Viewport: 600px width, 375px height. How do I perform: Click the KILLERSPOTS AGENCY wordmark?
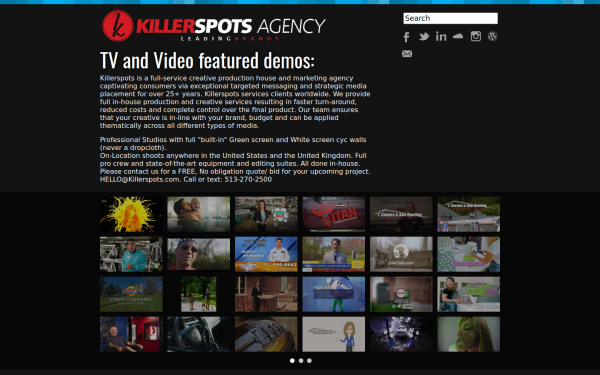coord(231,26)
